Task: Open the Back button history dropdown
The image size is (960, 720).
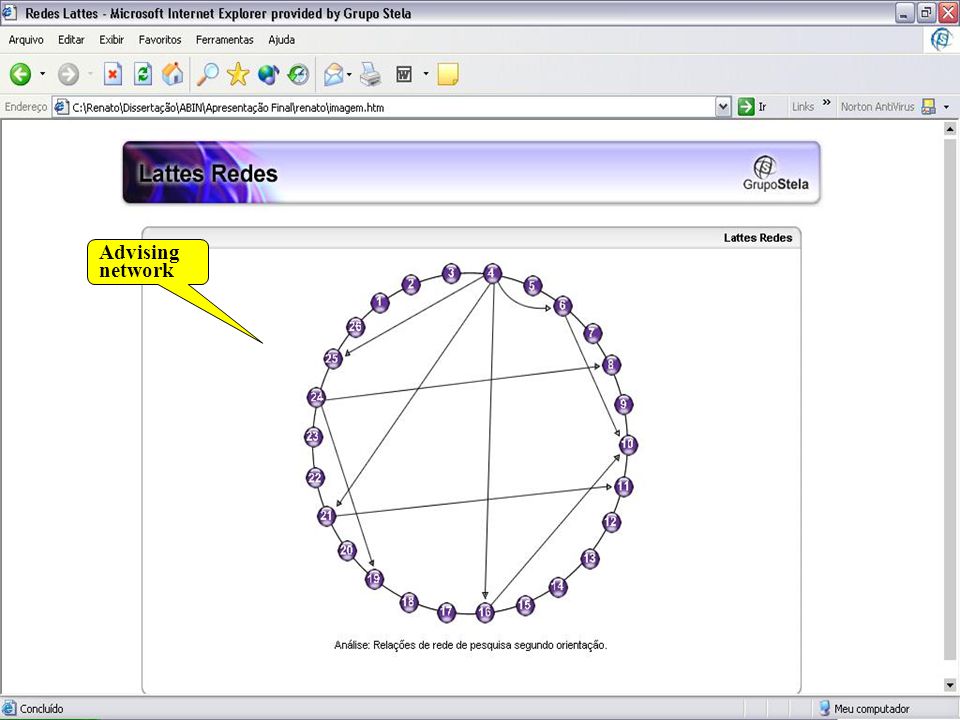Action: (x=42, y=75)
